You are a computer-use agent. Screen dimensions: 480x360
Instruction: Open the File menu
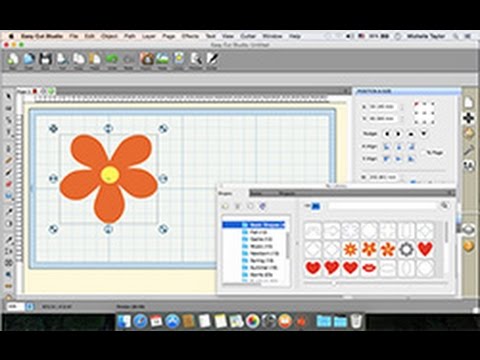click(74, 36)
